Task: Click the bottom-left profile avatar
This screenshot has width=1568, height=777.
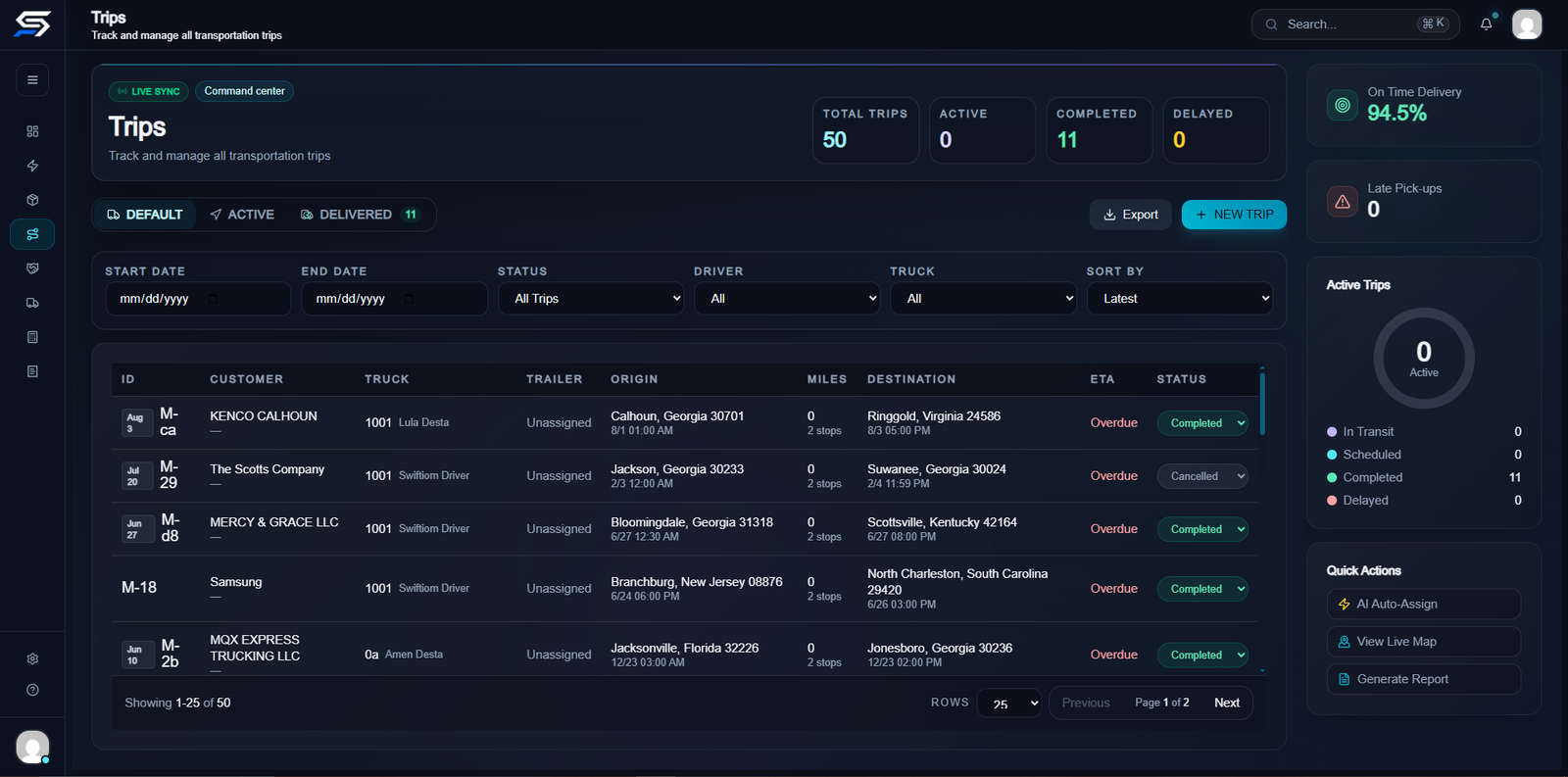Action: tap(32, 747)
